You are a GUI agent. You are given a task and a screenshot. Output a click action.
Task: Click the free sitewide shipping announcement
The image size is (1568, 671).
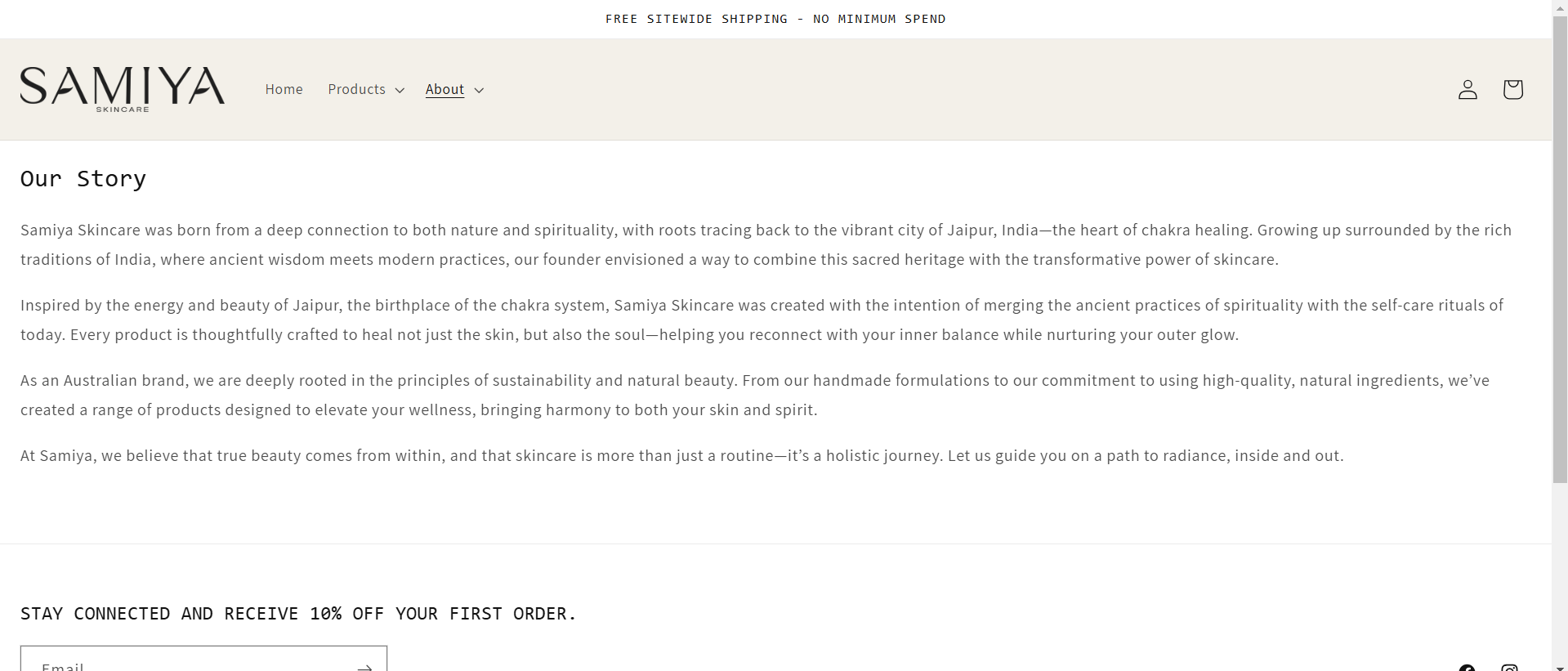point(775,19)
